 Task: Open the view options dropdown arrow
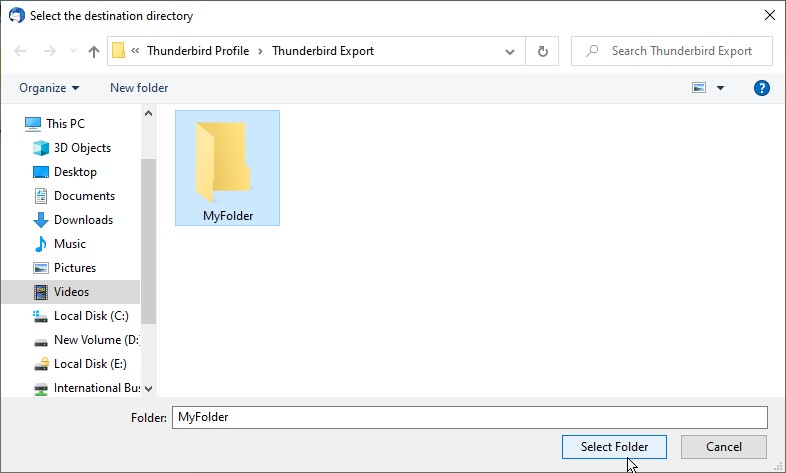click(720, 88)
